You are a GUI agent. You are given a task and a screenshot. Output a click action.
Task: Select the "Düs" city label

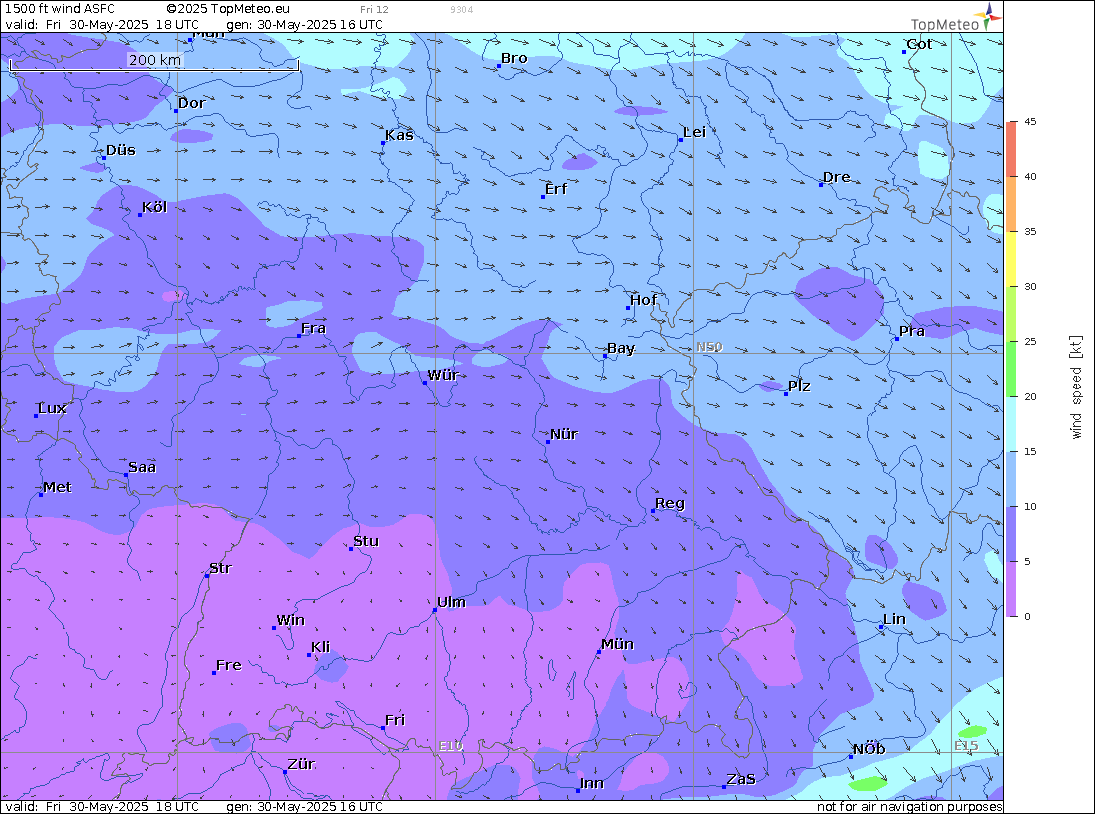(121, 150)
